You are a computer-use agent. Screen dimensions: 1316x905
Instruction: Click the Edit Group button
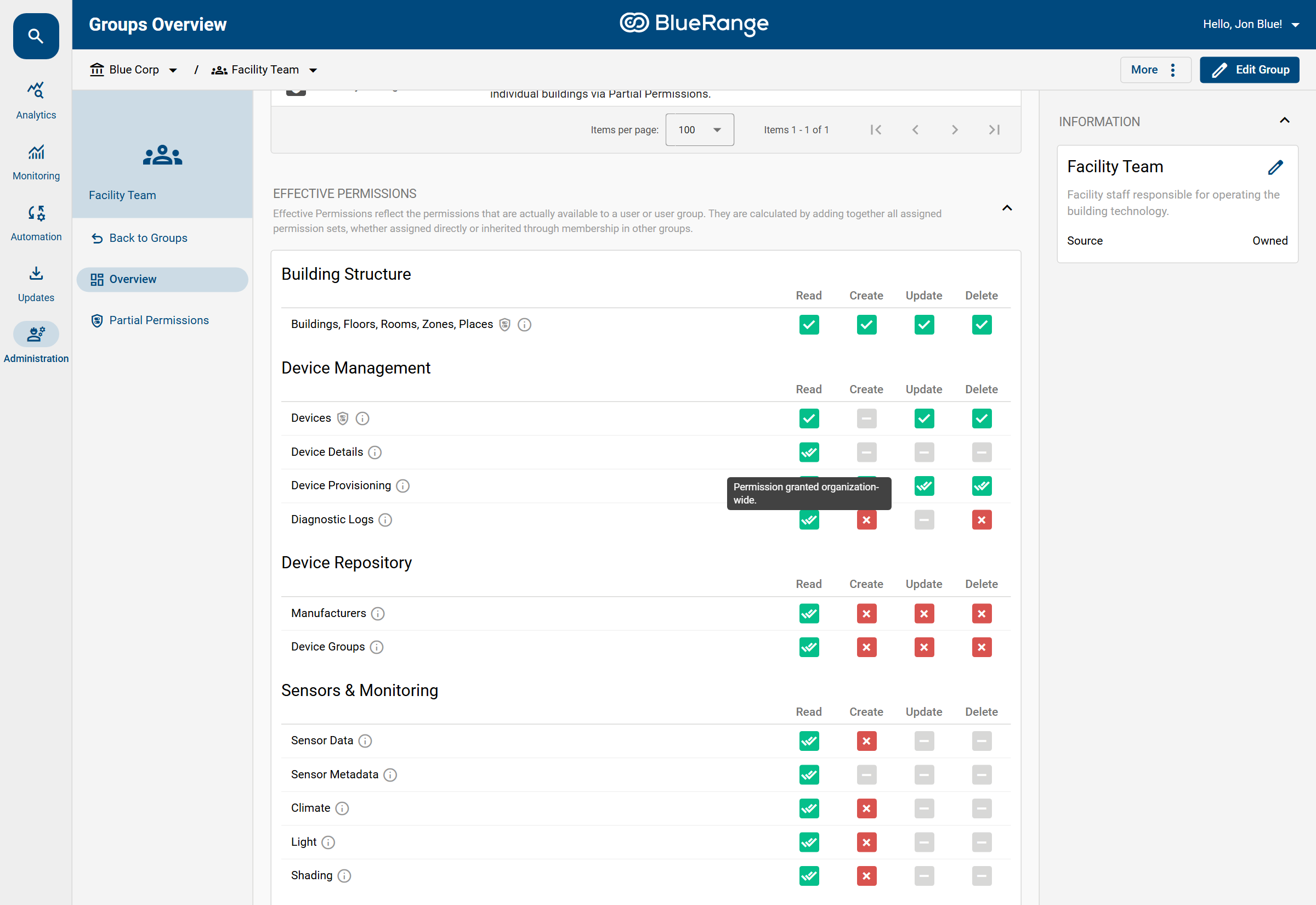[1249, 70]
